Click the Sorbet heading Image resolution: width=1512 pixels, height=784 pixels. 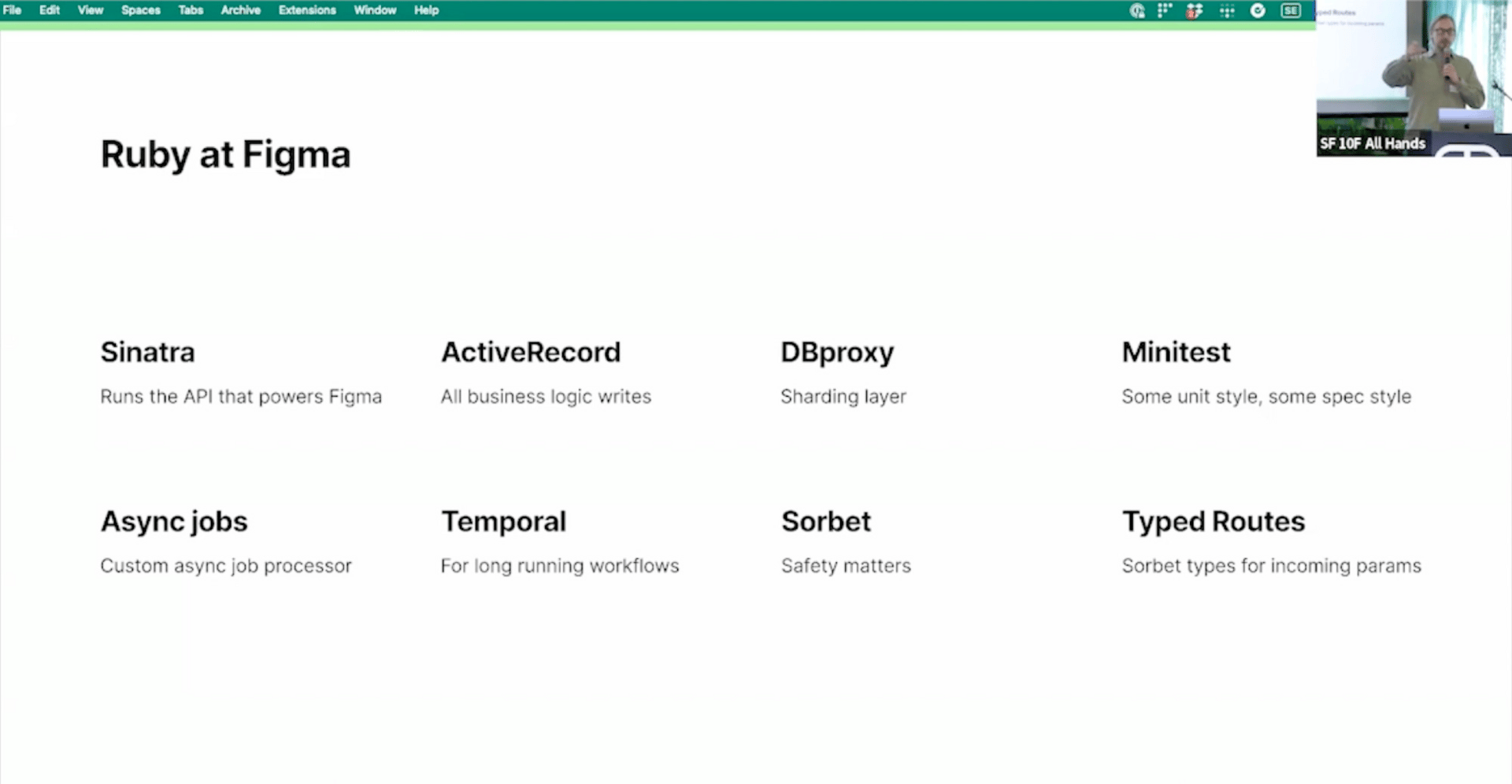(x=826, y=521)
